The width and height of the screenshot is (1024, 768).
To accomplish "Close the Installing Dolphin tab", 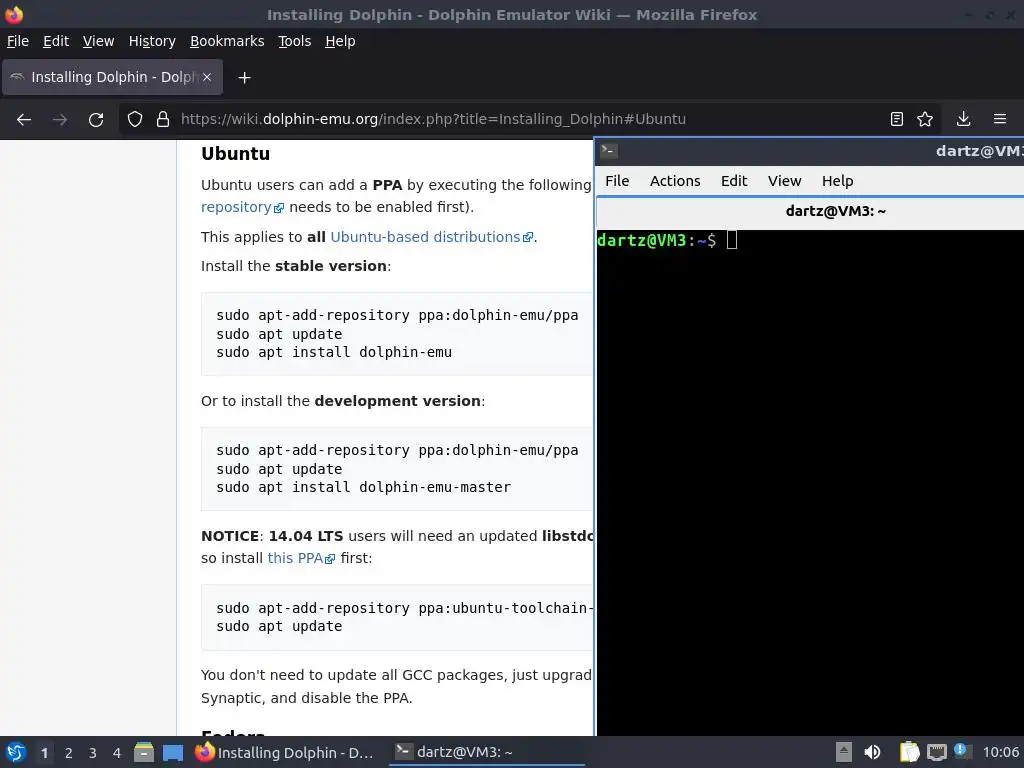I will [207, 77].
